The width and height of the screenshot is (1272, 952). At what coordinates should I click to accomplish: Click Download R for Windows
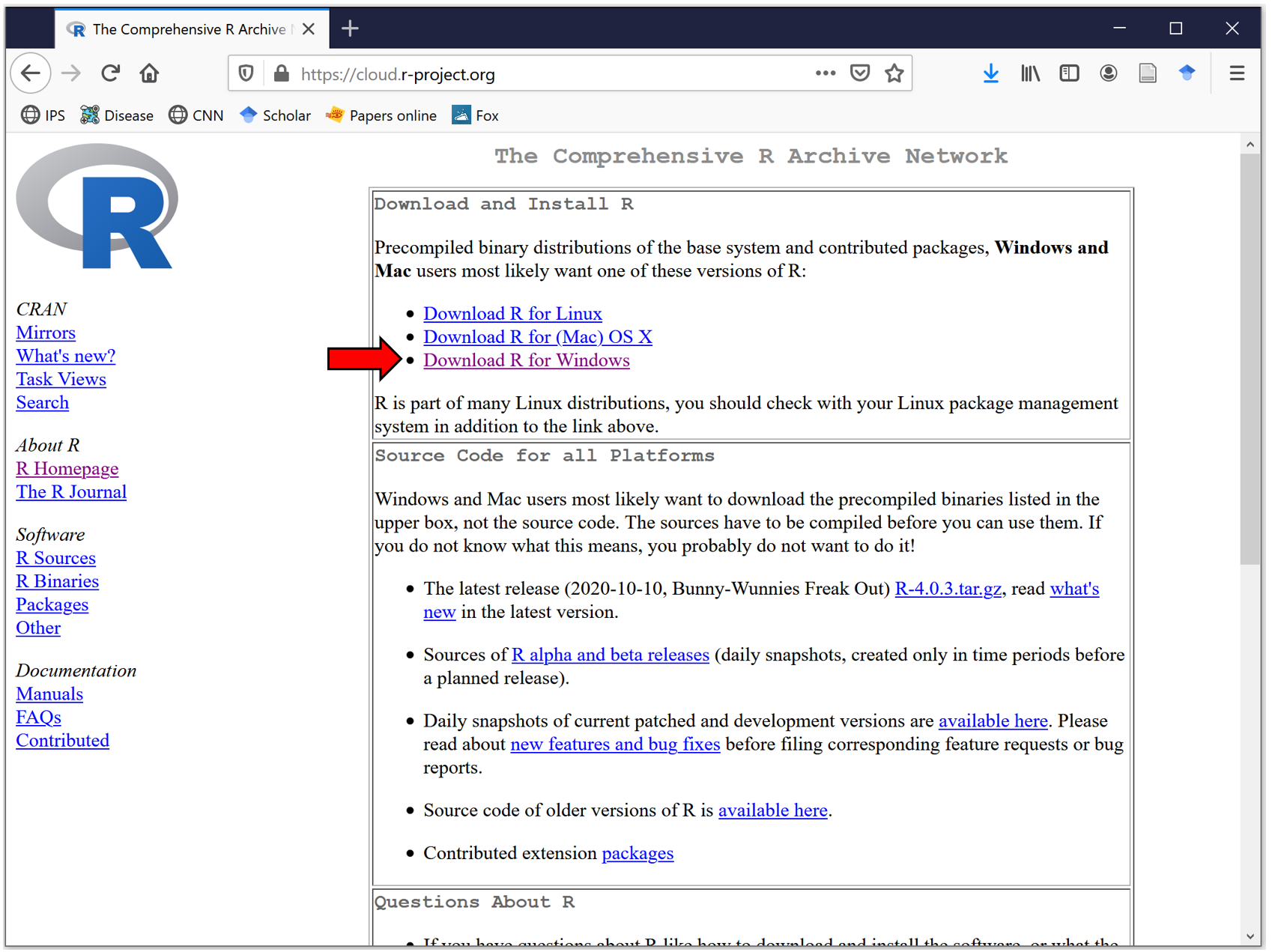[x=527, y=360]
